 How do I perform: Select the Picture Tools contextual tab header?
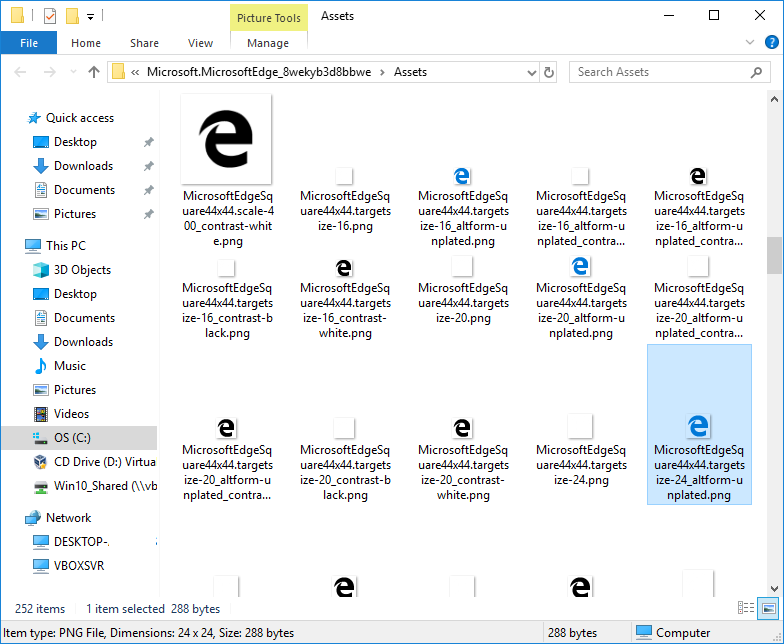pos(268,18)
